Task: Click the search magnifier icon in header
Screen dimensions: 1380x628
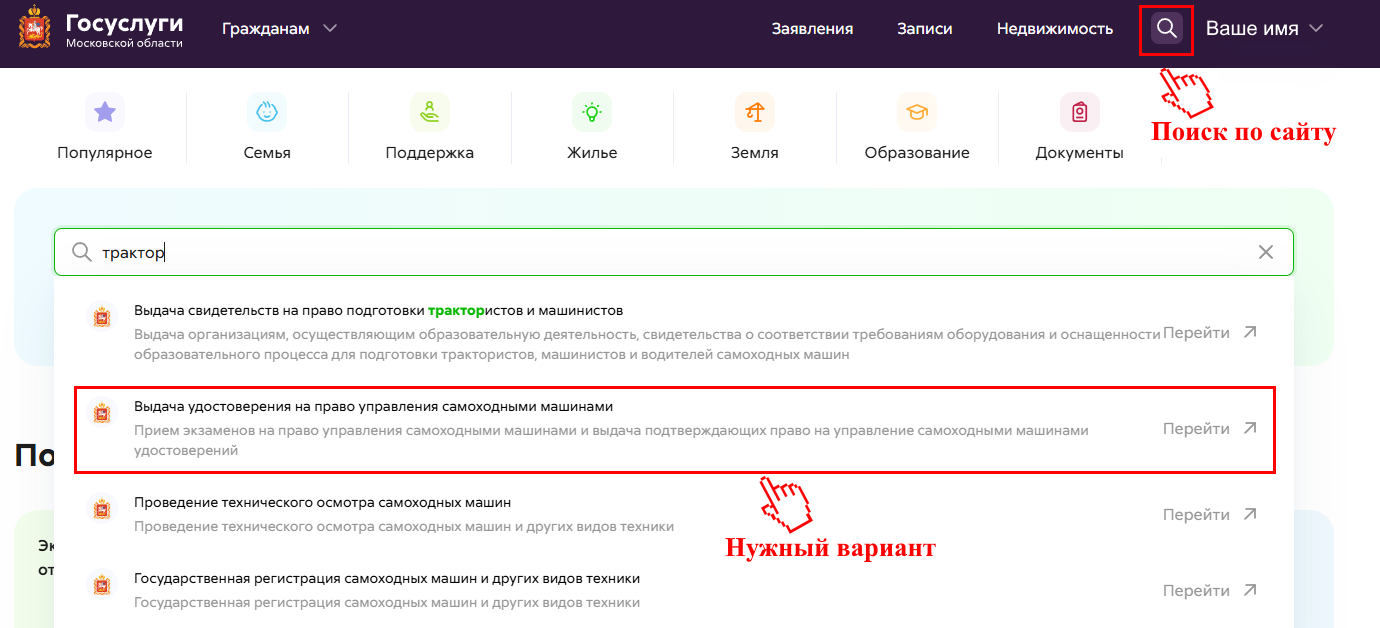Action: [x=1166, y=29]
